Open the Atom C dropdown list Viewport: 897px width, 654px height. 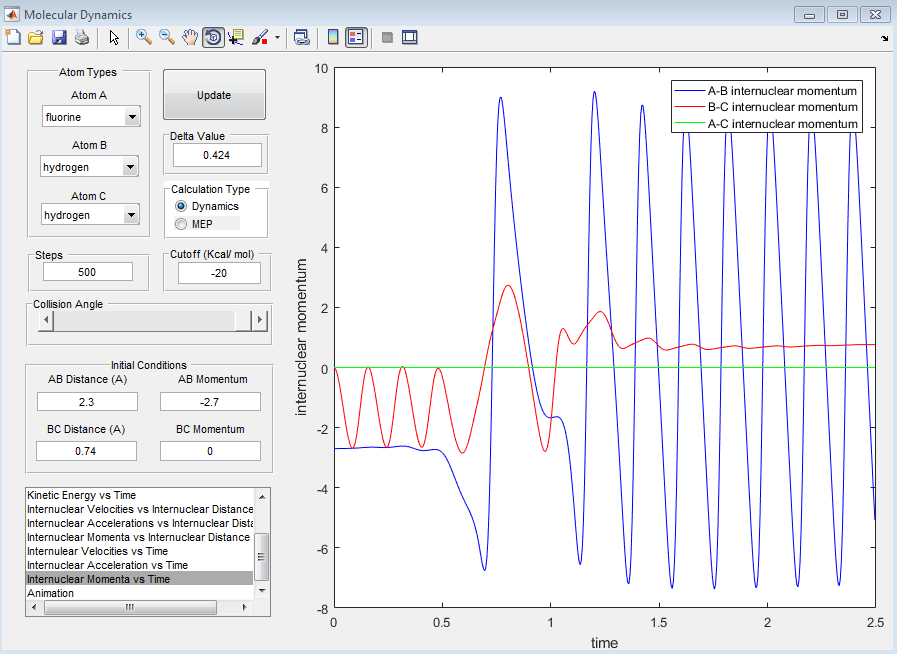[132, 215]
